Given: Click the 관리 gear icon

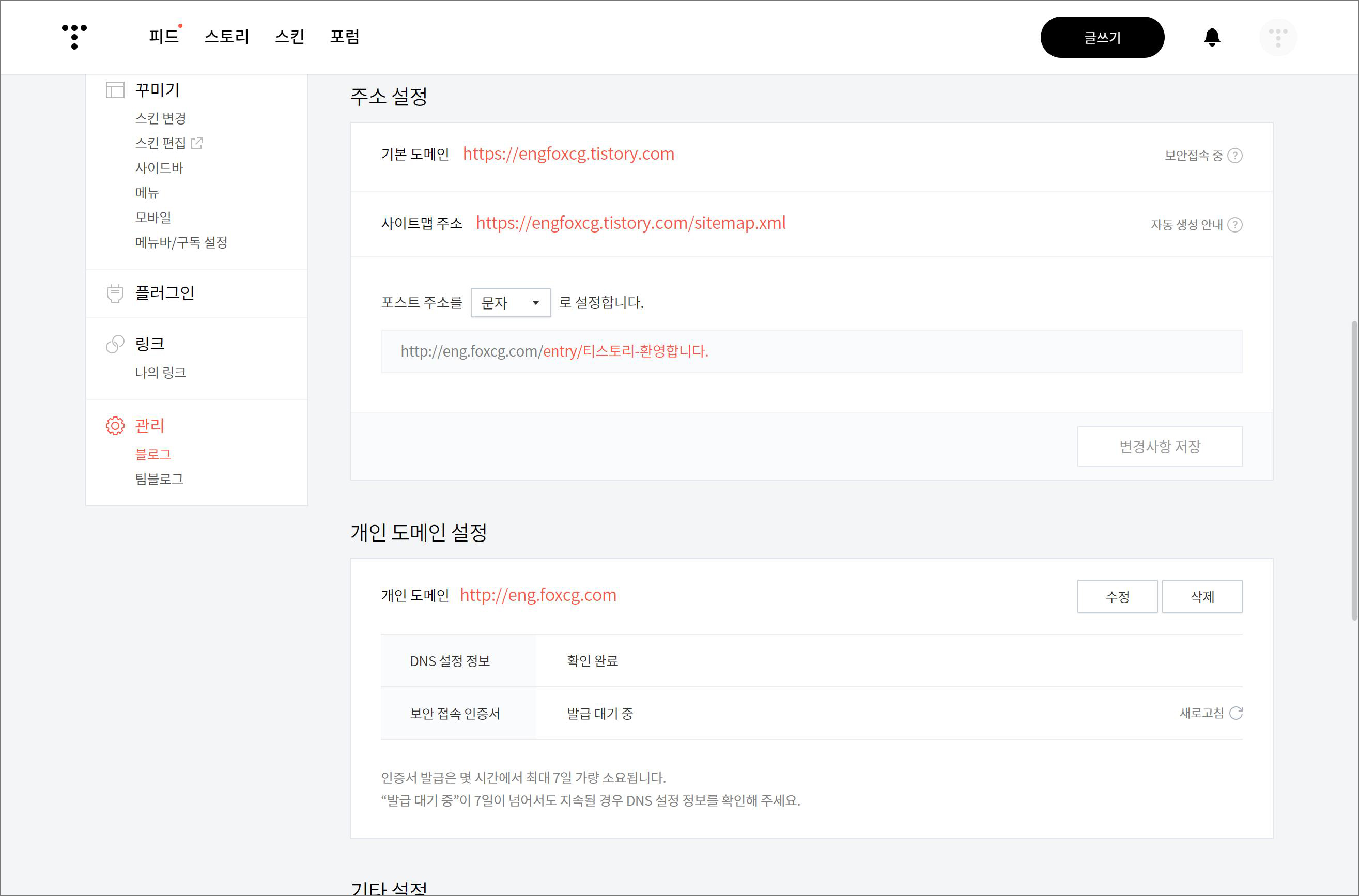Looking at the screenshot, I should pos(115,426).
